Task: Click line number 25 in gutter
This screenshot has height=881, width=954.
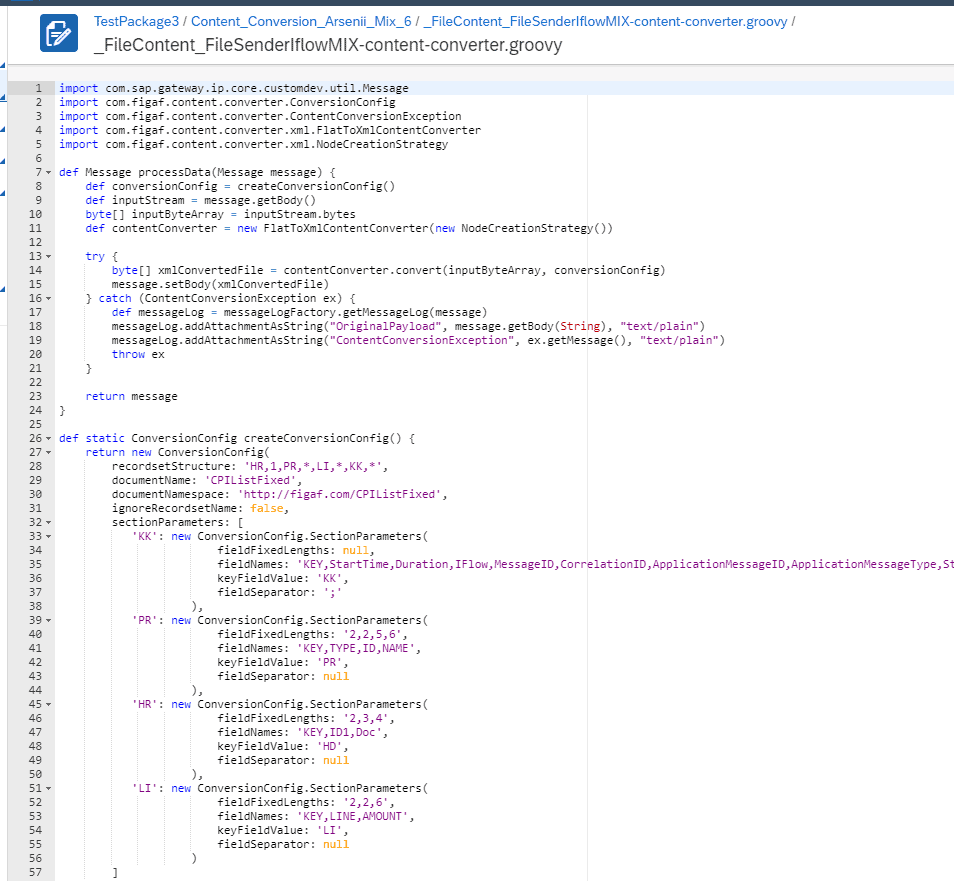Action: coord(35,424)
